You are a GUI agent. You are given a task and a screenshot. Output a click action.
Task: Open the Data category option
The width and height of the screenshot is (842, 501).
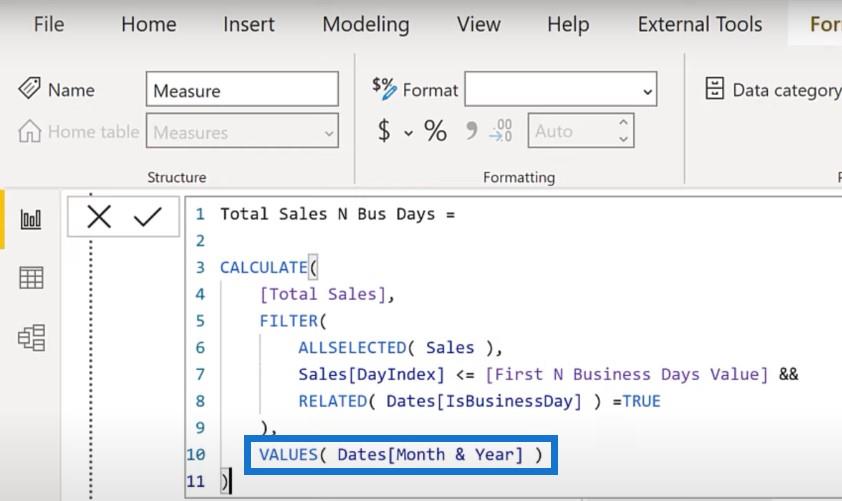click(x=773, y=90)
